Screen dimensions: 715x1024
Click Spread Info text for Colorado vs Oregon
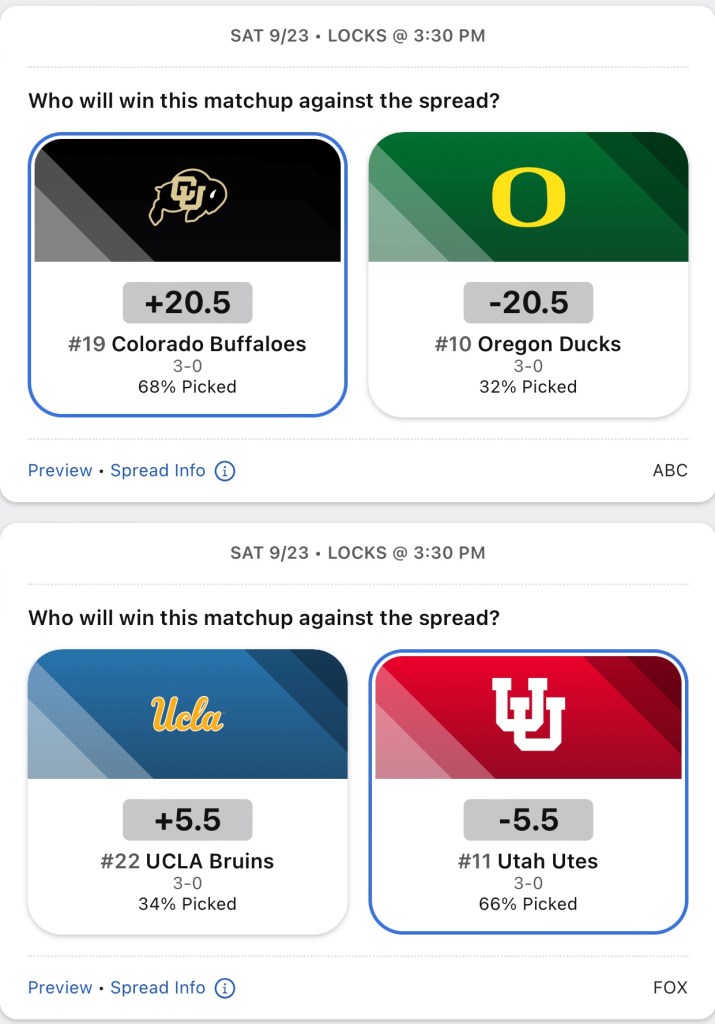tap(158, 471)
